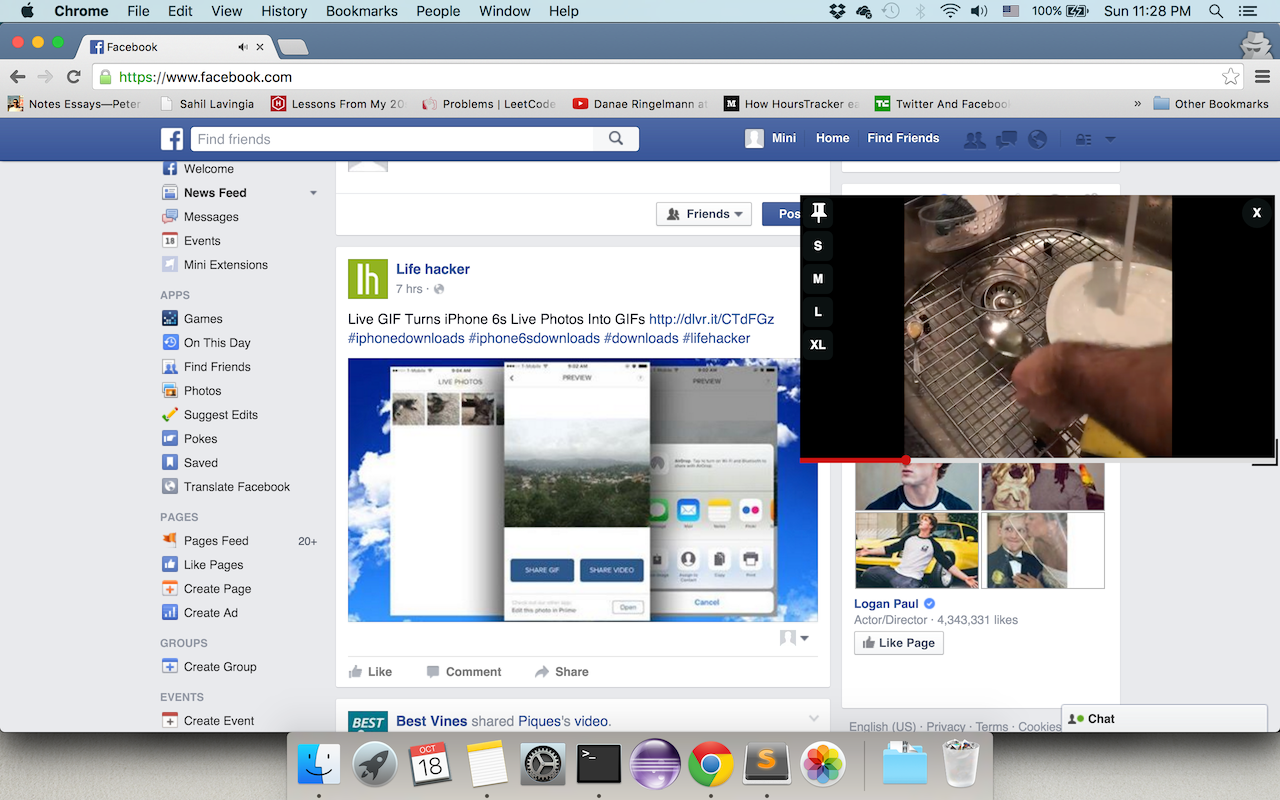Expand bookmarks overflow chevron
The height and width of the screenshot is (800, 1280).
(x=1137, y=104)
